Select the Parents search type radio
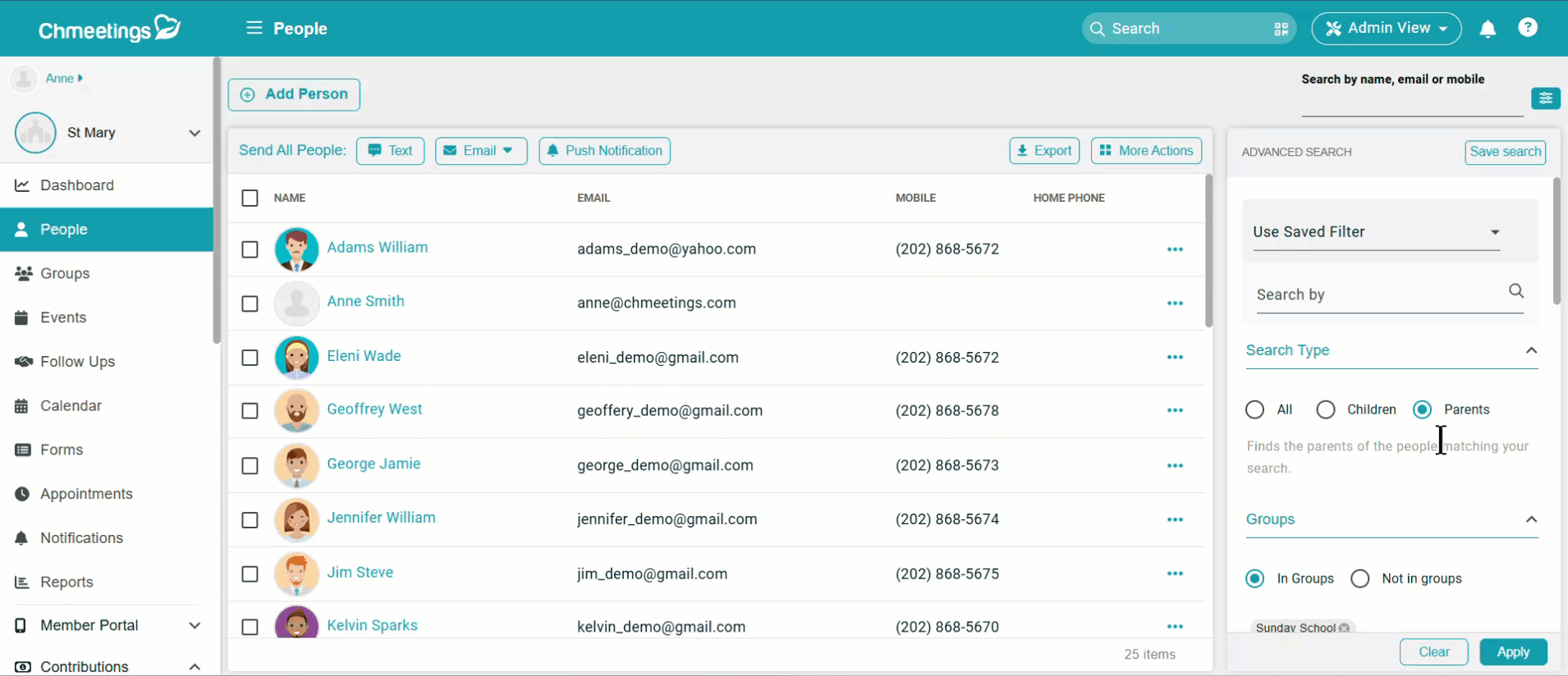Image resolution: width=1568 pixels, height=676 pixels. (1422, 409)
